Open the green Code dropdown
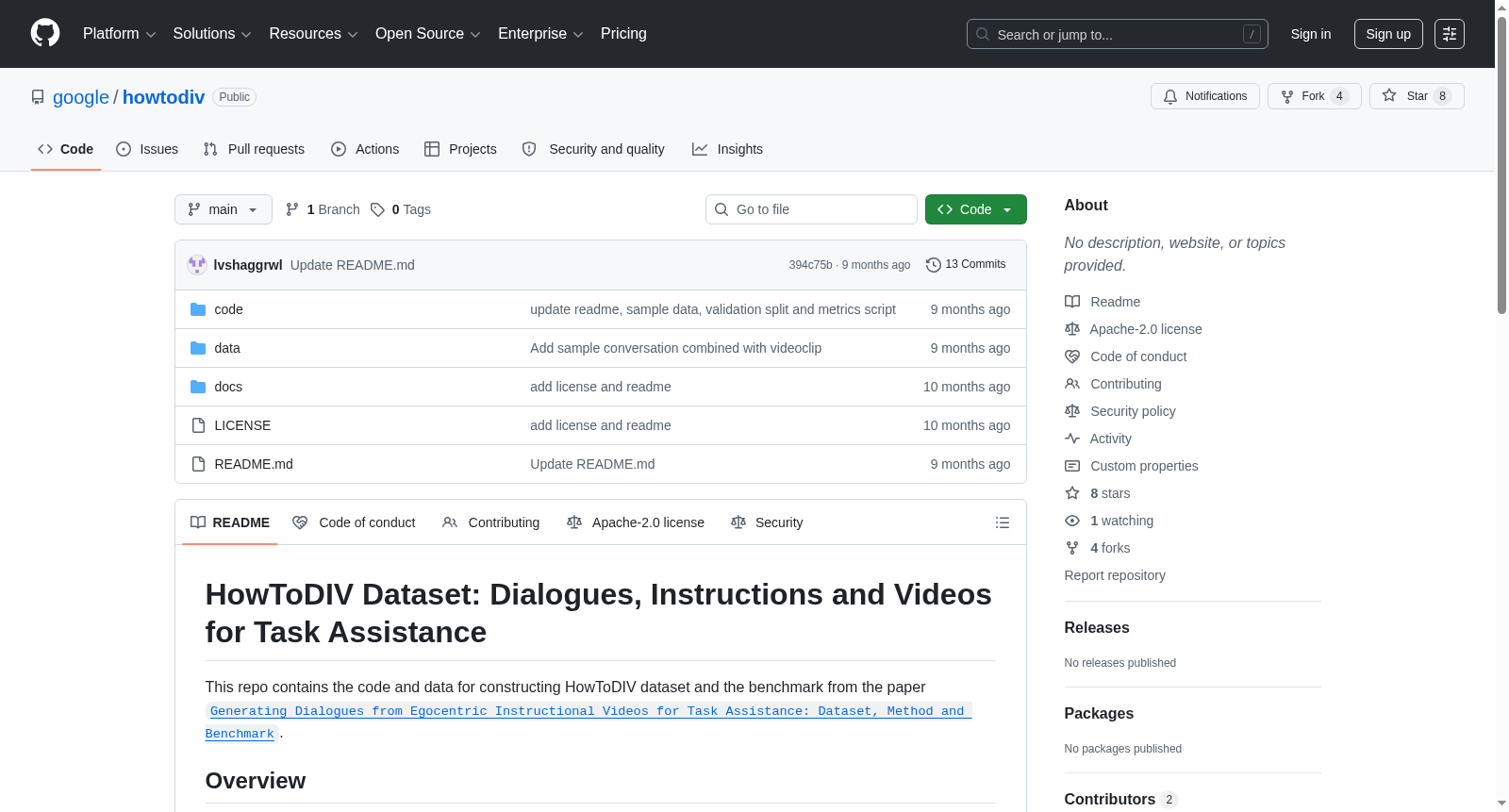This screenshot has width=1509, height=812. pos(976,209)
